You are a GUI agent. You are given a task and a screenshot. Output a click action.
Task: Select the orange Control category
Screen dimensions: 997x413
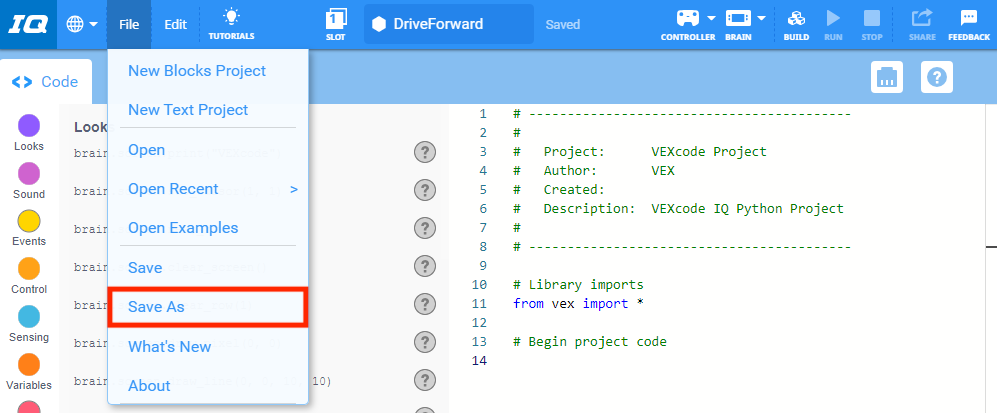pyautogui.click(x=29, y=269)
